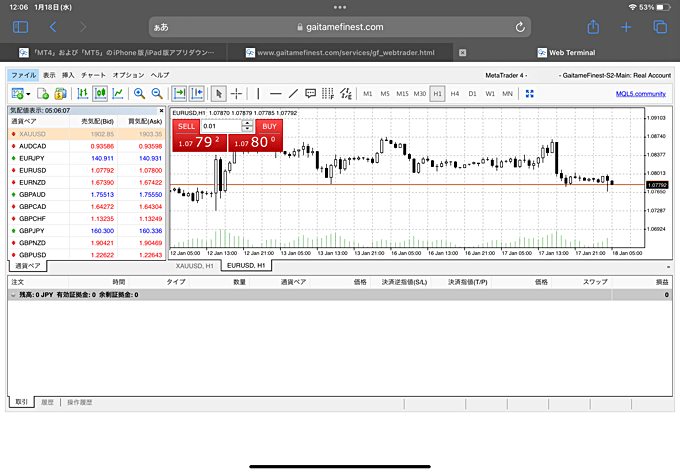Set M15 timeframe
The width and height of the screenshot is (680, 473).
(402, 94)
